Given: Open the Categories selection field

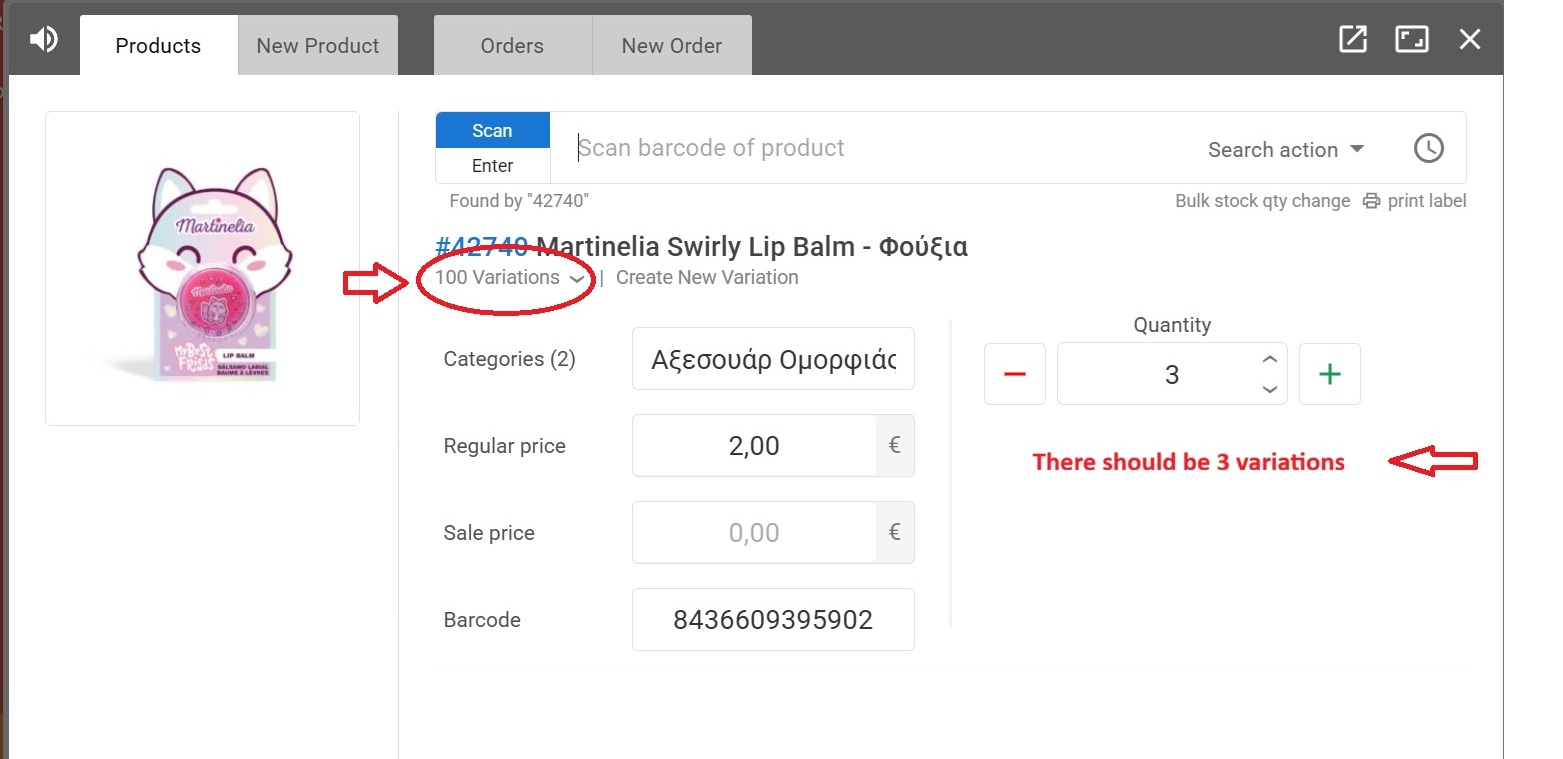Looking at the screenshot, I should [x=772, y=359].
